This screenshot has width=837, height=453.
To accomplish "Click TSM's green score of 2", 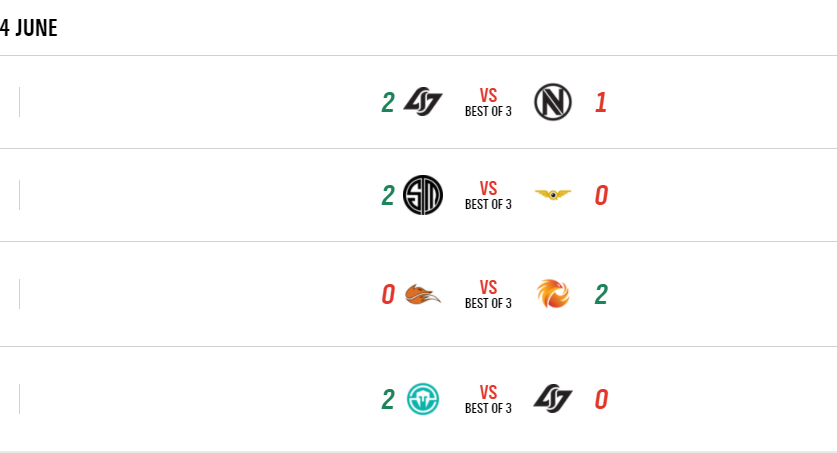I will [388, 195].
